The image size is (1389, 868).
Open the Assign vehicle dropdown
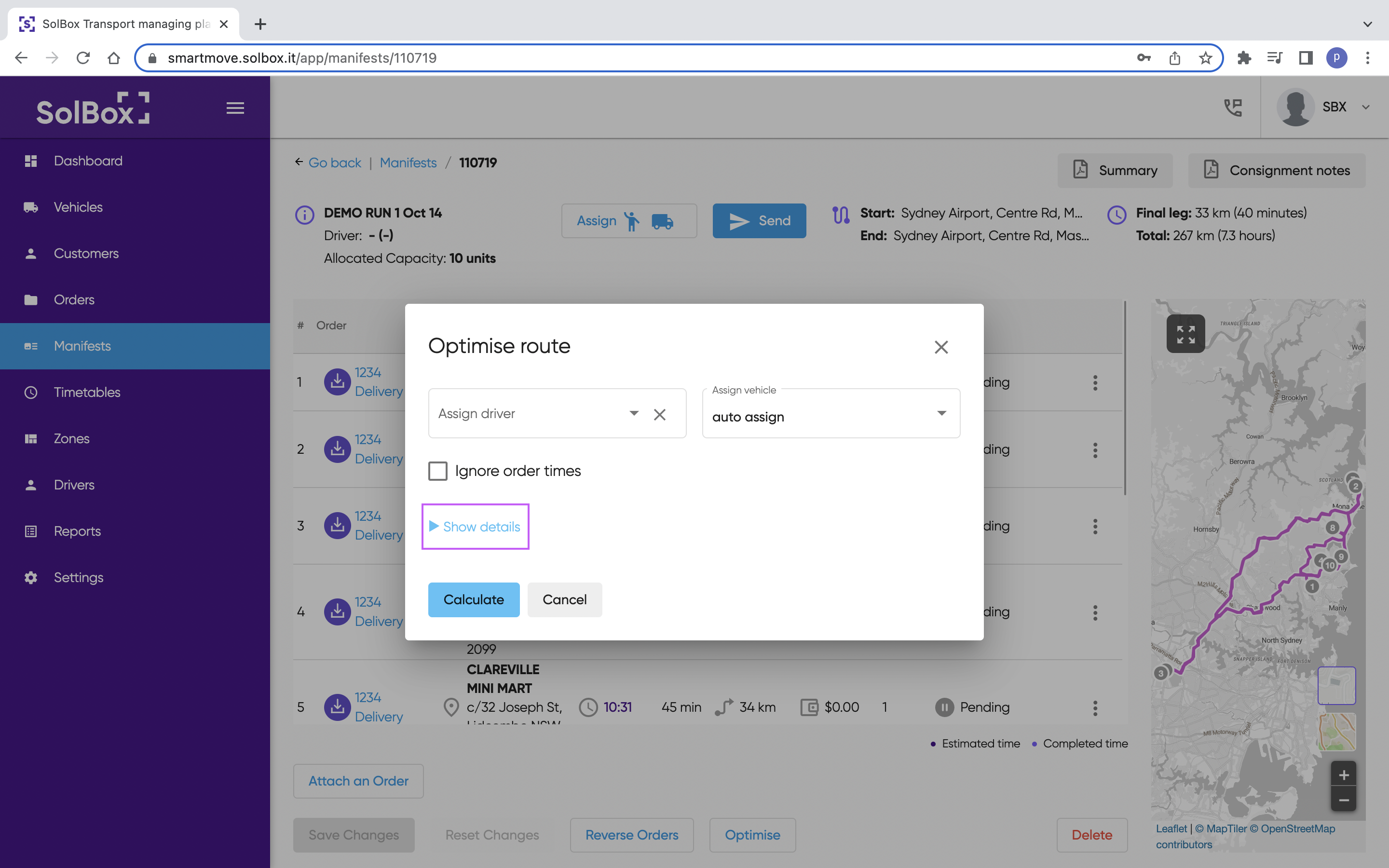tap(831, 413)
